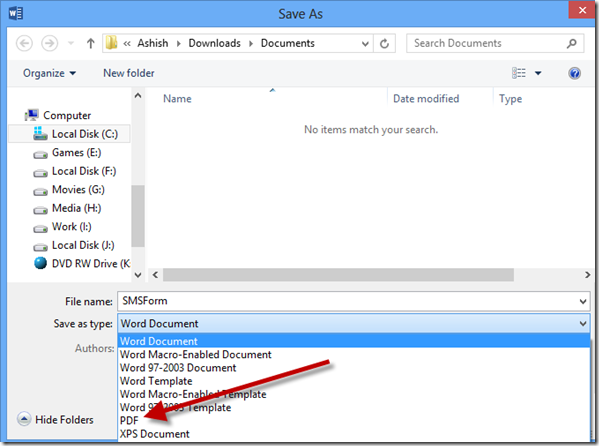Open the File name dropdown arrow
The image size is (599, 446).
[x=583, y=301]
